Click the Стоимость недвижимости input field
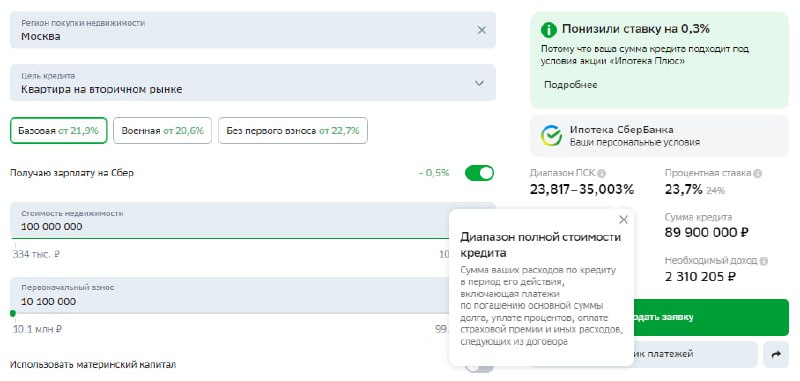The height and width of the screenshot is (381, 800). 230,221
